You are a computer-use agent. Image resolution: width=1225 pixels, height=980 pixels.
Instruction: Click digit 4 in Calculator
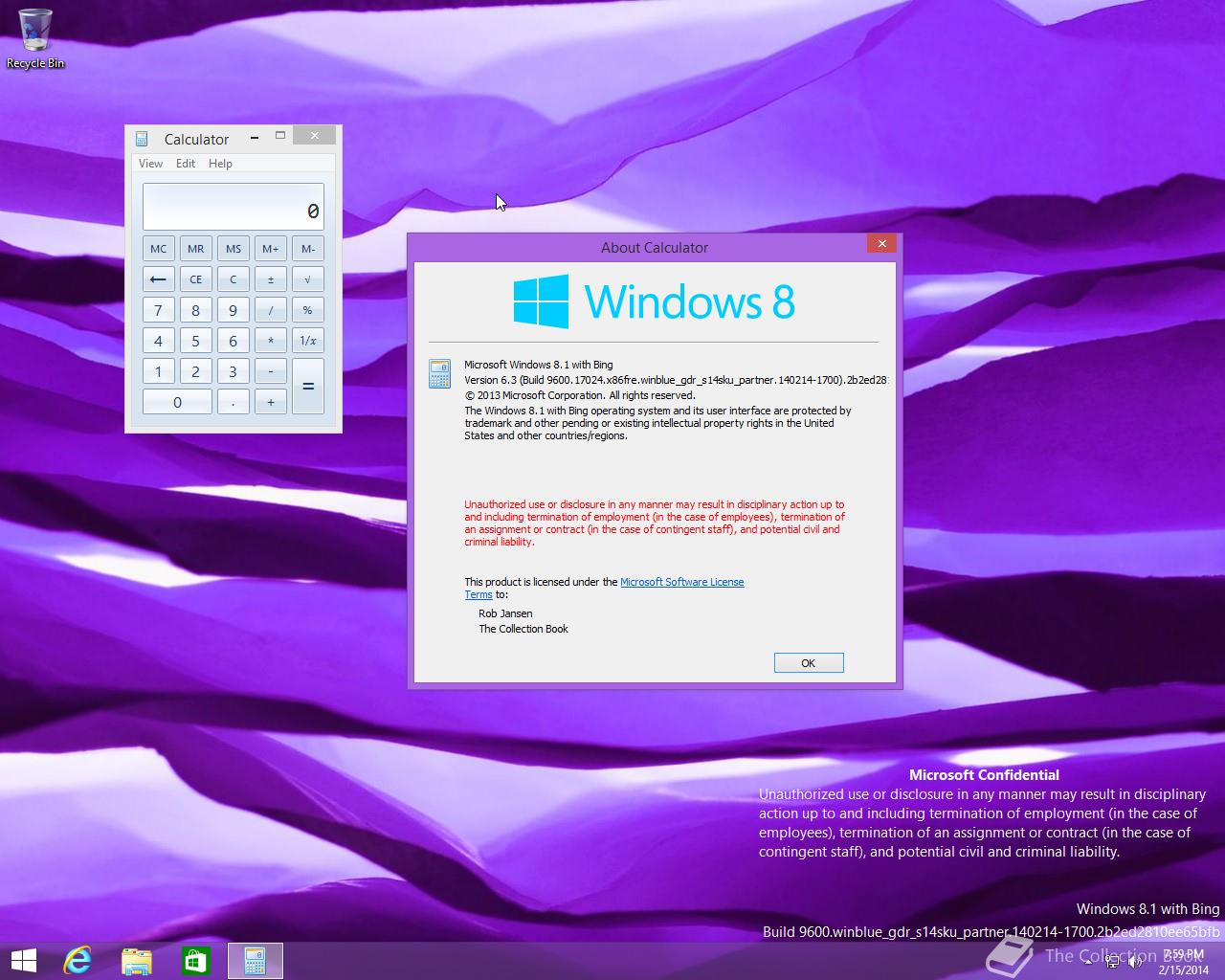pyautogui.click(x=159, y=341)
